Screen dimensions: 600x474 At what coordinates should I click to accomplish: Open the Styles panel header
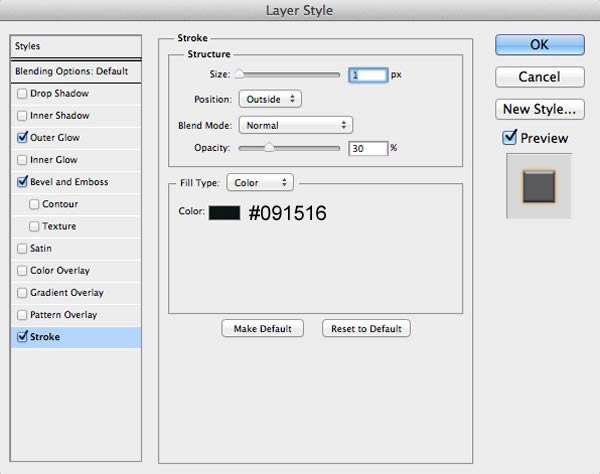pos(76,46)
